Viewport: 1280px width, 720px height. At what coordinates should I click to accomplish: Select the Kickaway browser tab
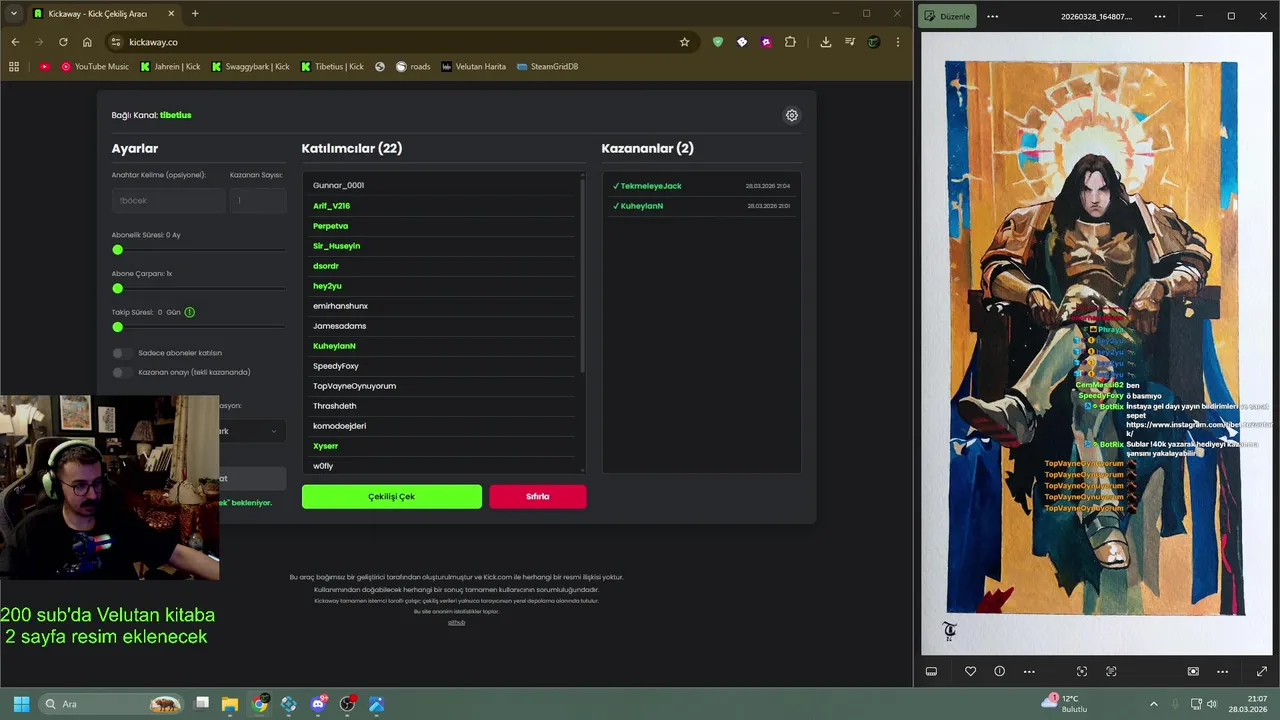click(x=104, y=14)
